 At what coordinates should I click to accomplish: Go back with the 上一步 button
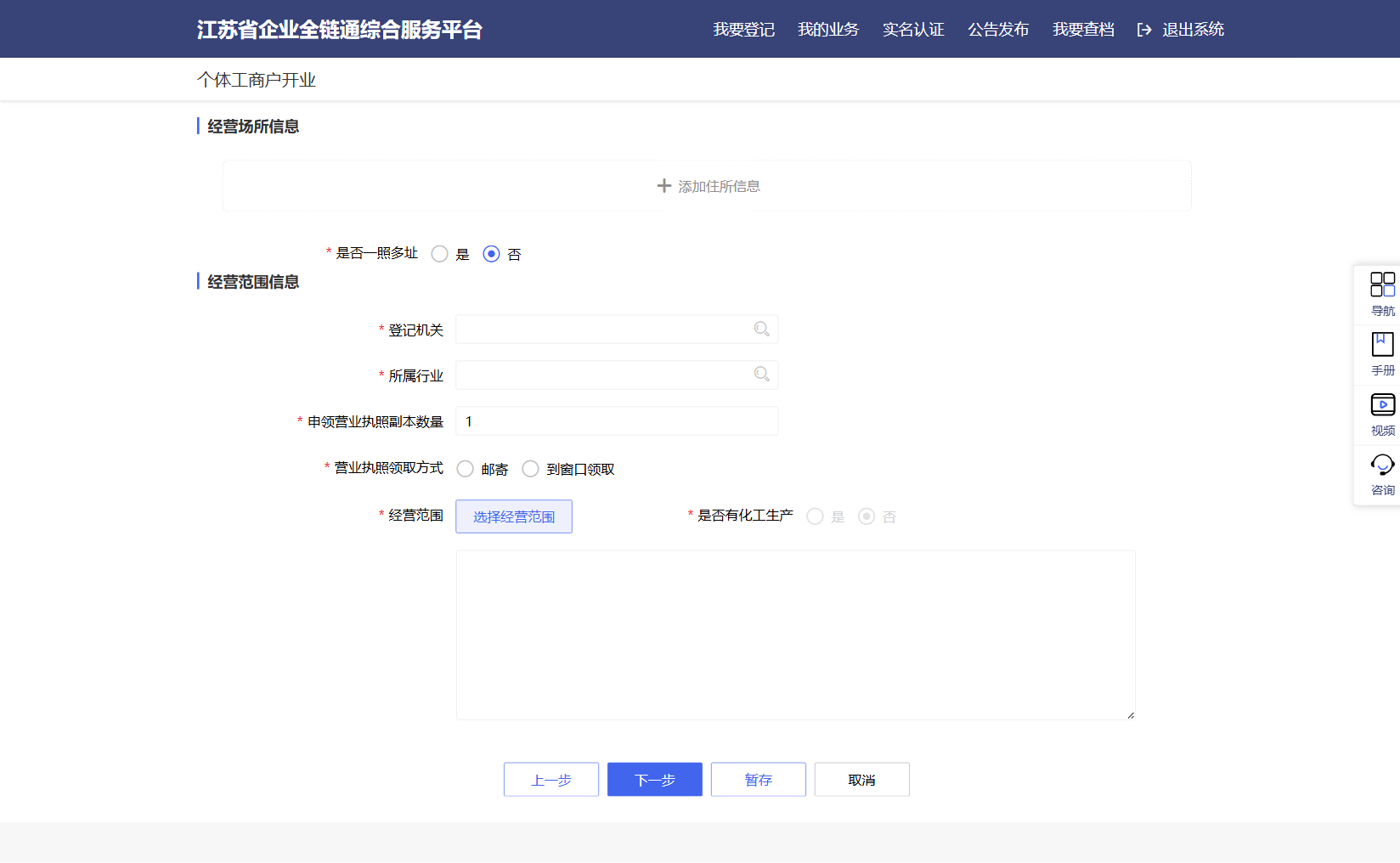(551, 780)
